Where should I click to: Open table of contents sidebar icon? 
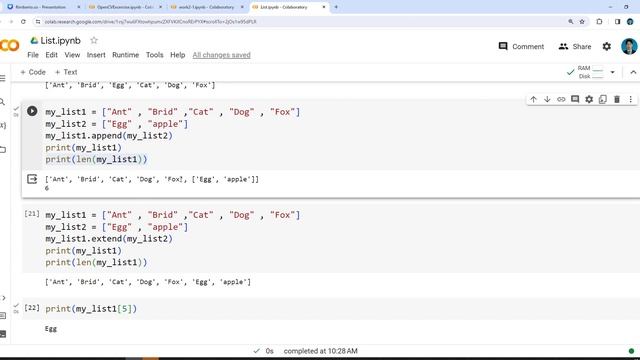click(x=3, y=78)
